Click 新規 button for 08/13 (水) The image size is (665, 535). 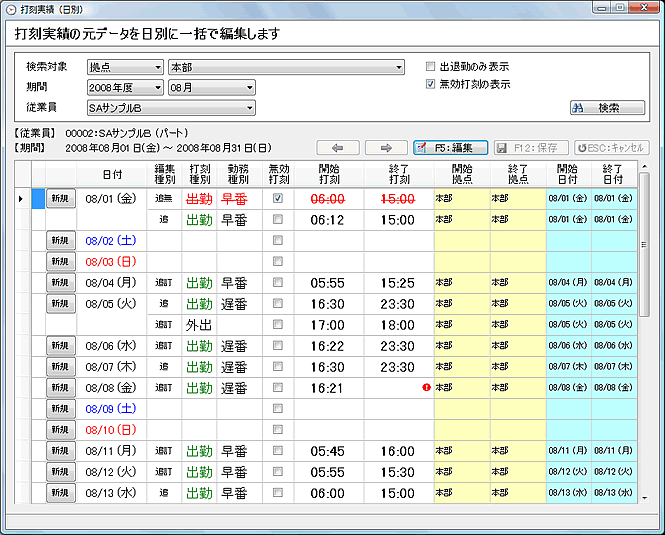pyautogui.click(x=61, y=493)
